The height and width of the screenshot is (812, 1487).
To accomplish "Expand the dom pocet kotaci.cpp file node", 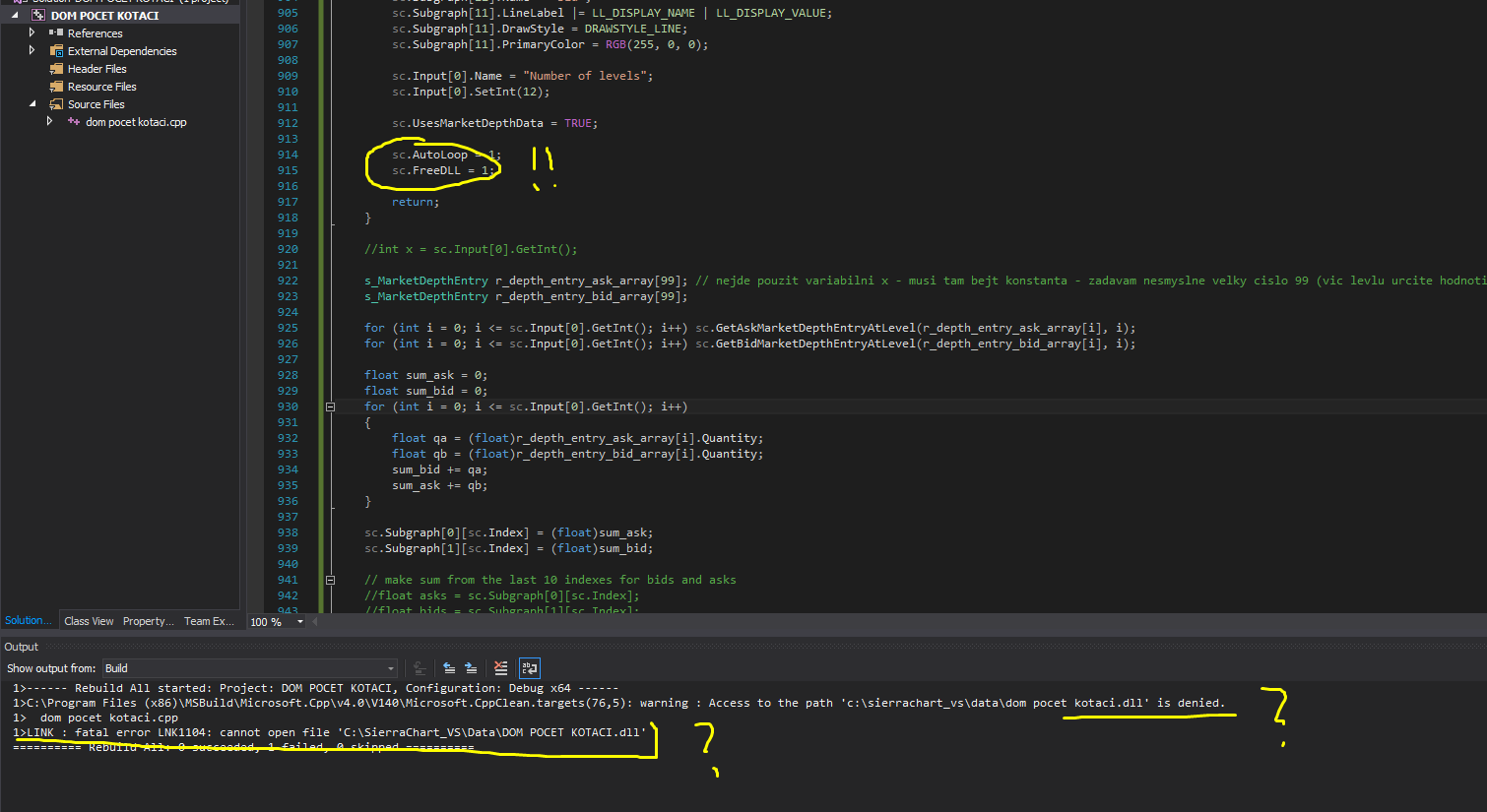I will pyautogui.click(x=50, y=121).
